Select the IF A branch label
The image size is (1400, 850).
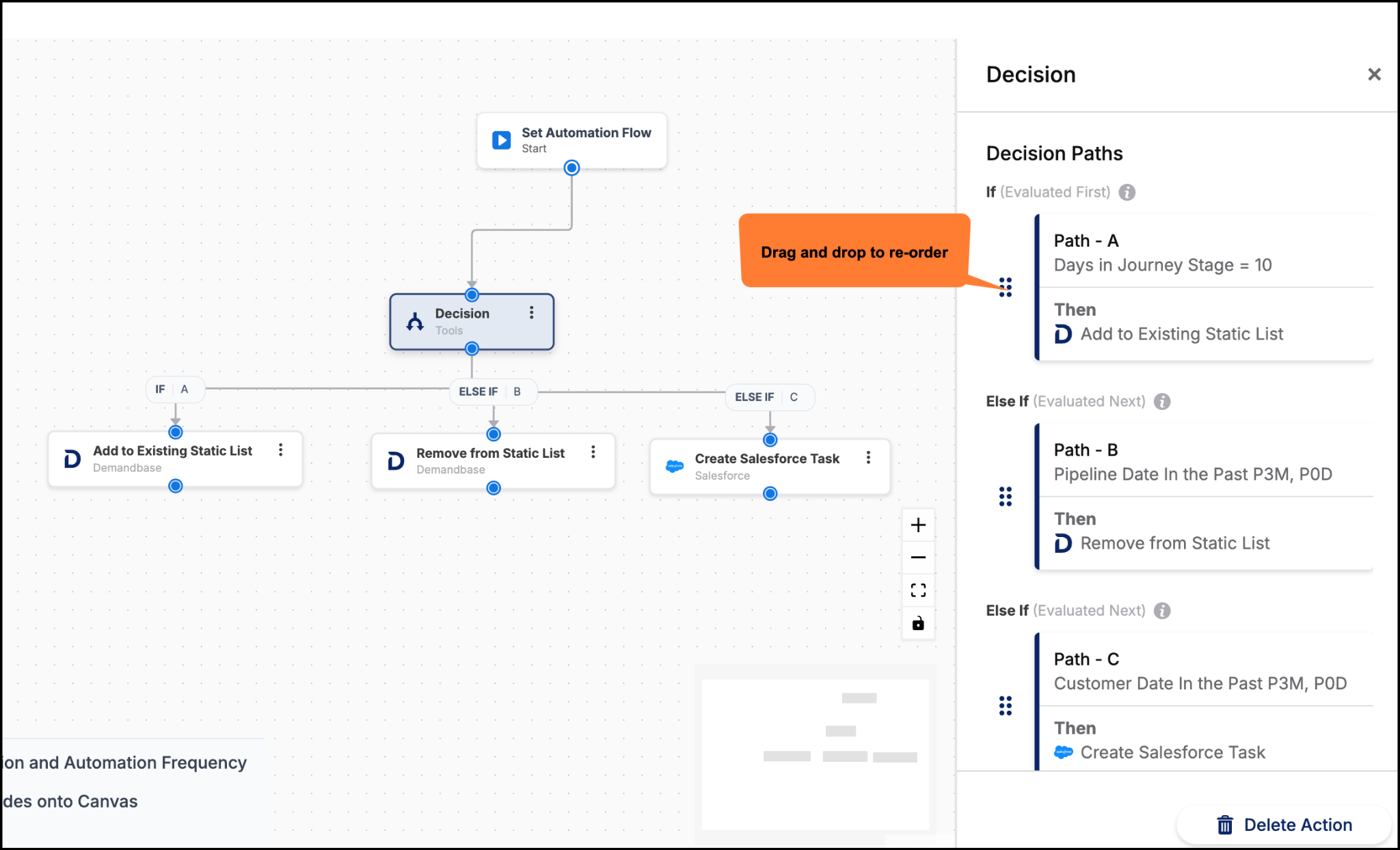point(175,389)
